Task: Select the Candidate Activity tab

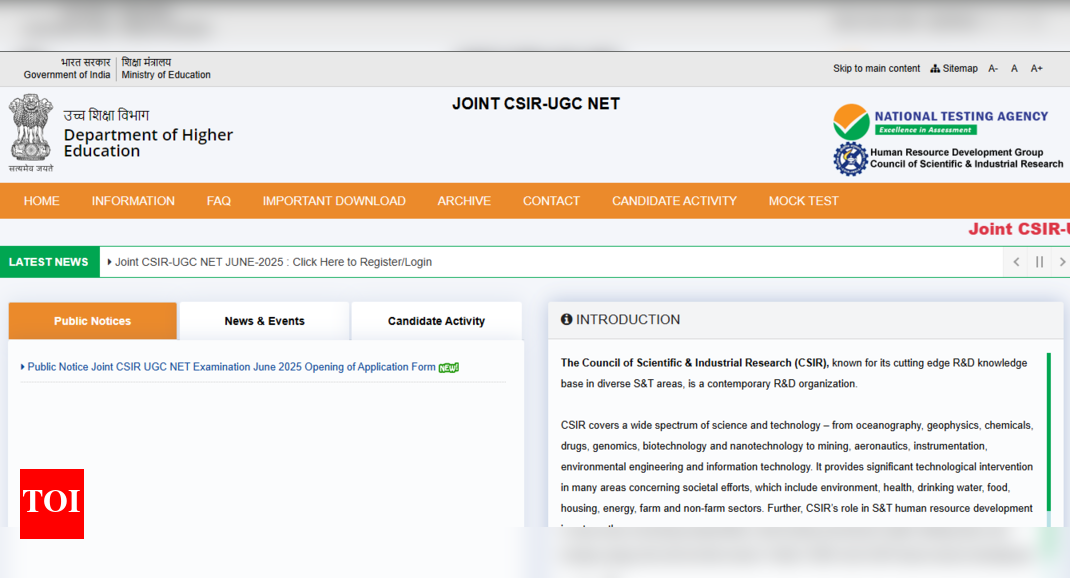Action: click(436, 321)
